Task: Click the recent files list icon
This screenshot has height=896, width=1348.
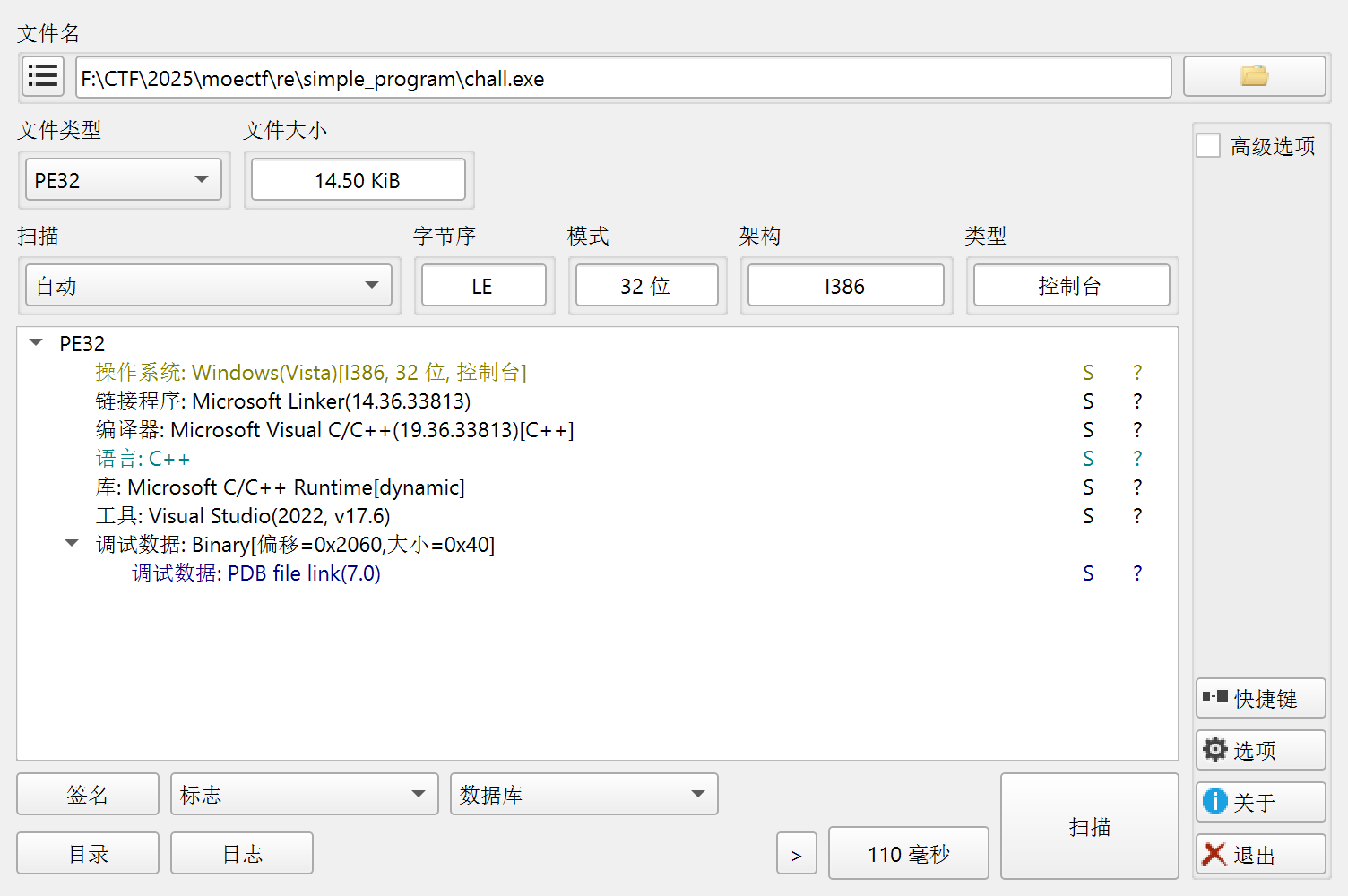Action: [42, 77]
